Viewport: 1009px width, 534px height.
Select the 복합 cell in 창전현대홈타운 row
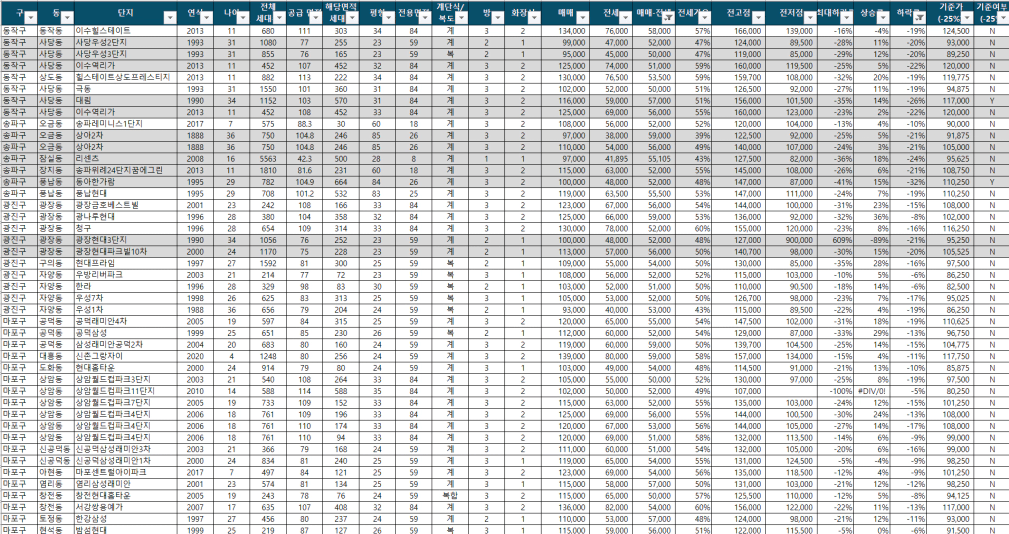point(450,496)
